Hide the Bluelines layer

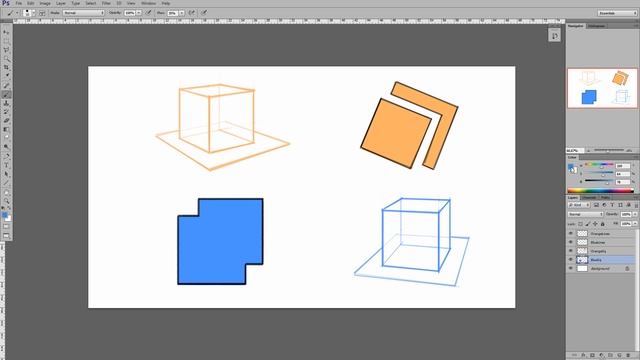coord(571,242)
